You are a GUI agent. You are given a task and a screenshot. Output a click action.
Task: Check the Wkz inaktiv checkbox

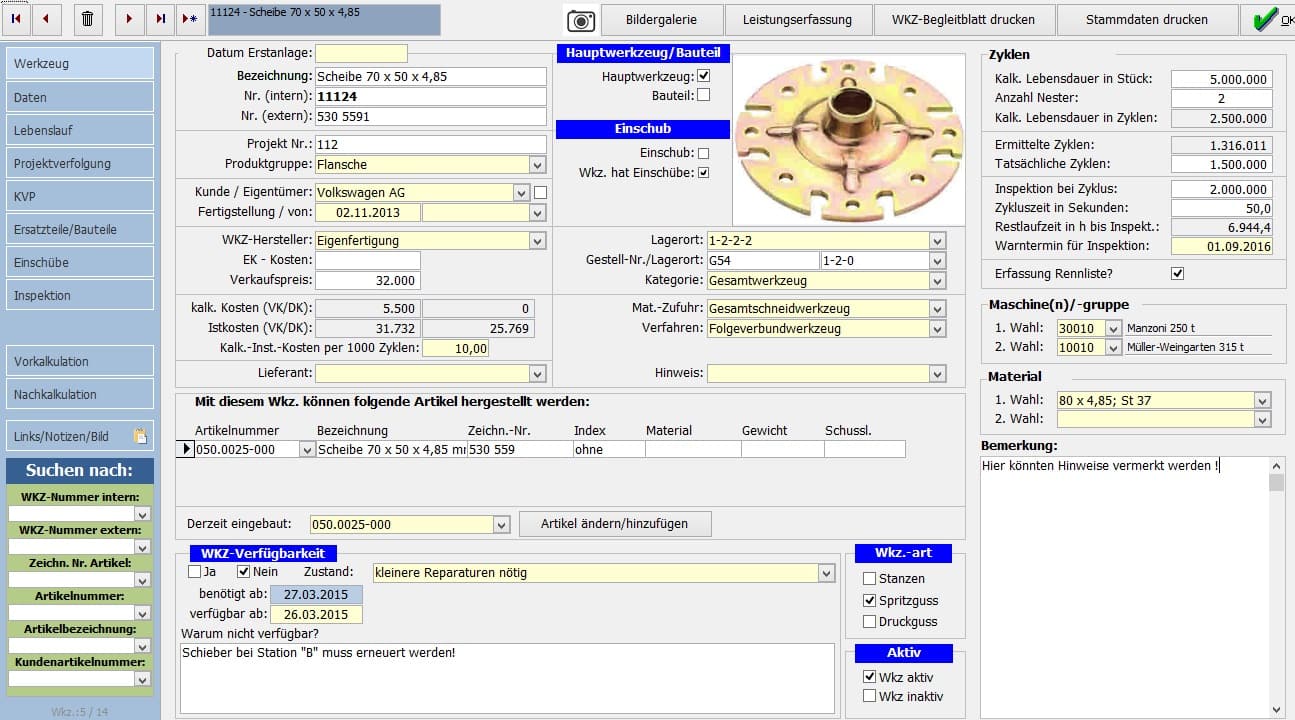pos(869,696)
